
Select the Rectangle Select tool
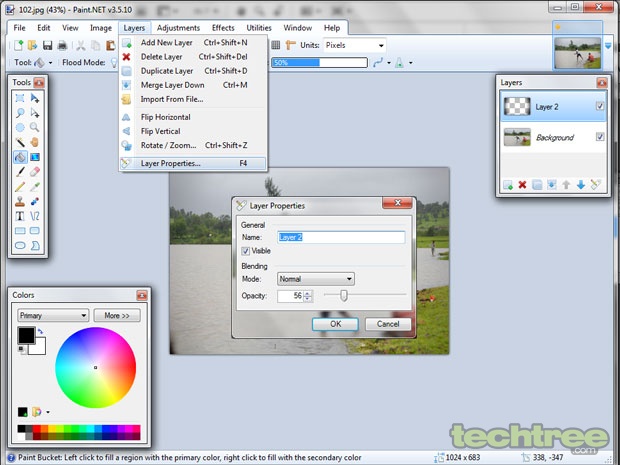pyautogui.click(x=20, y=98)
